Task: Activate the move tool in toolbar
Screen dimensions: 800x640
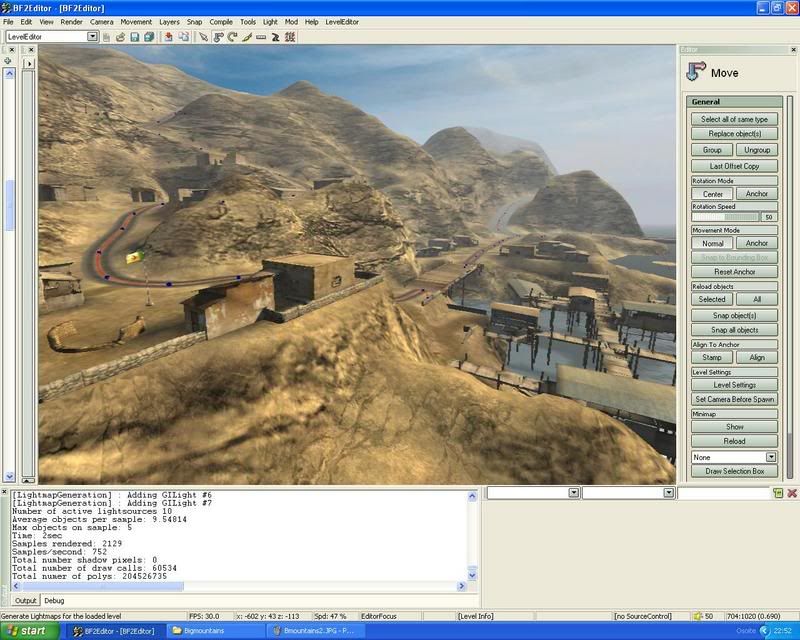Action: pyautogui.click(x=218, y=37)
